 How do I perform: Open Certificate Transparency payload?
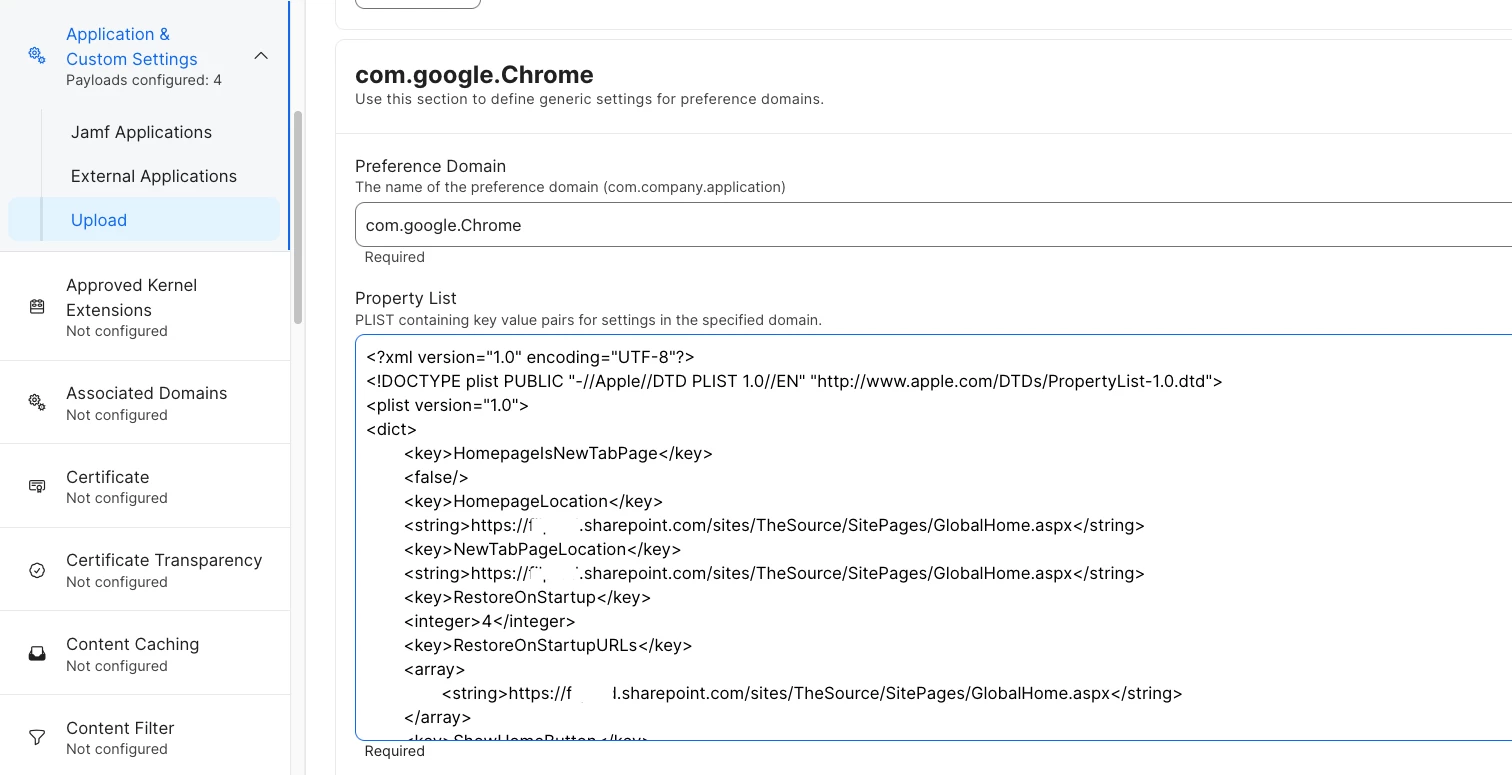point(144,569)
